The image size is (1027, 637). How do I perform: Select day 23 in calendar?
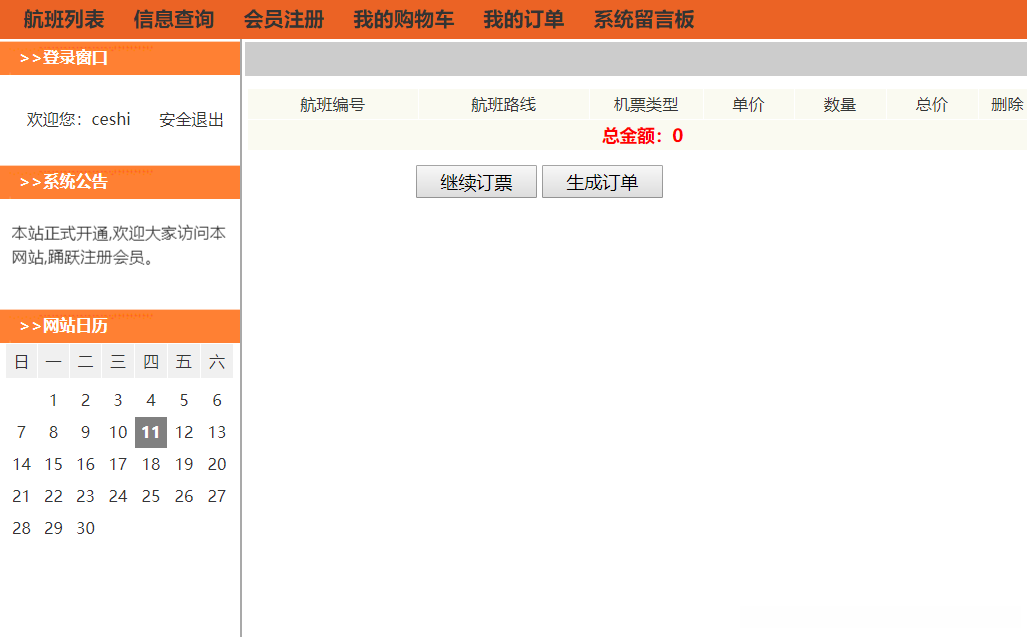point(85,496)
